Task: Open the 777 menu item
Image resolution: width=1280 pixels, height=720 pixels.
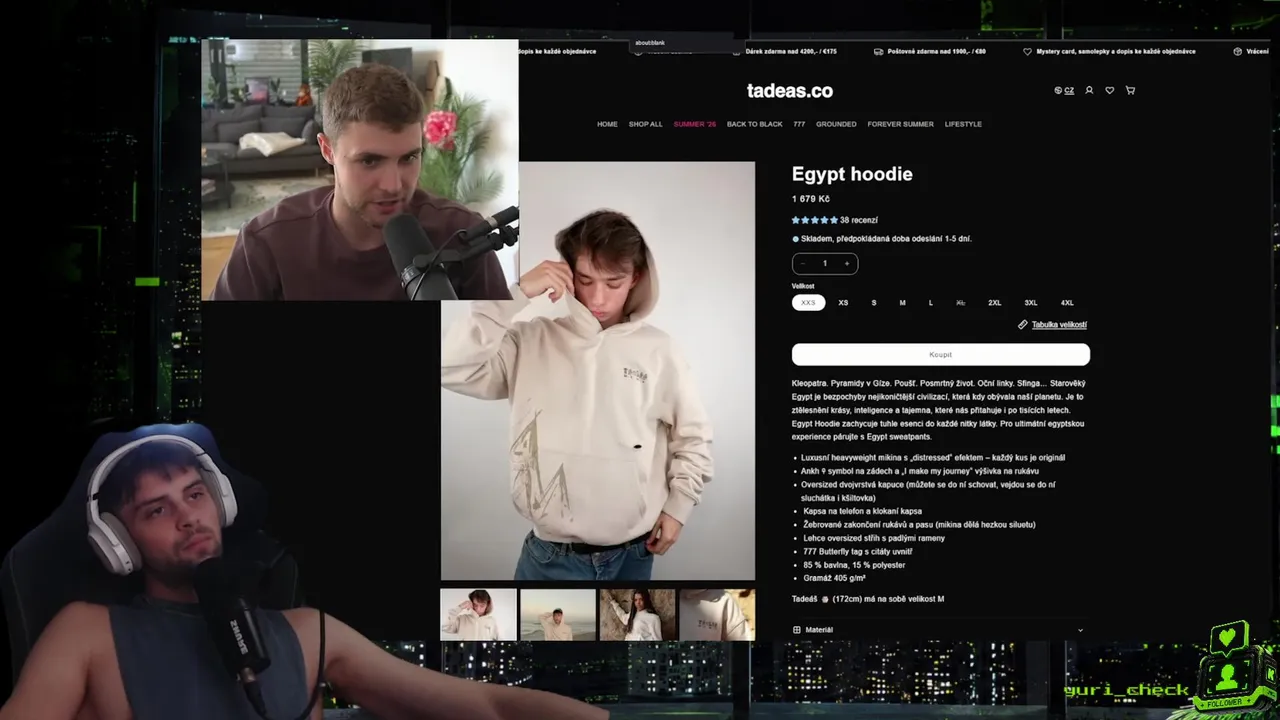Action: 799,124
